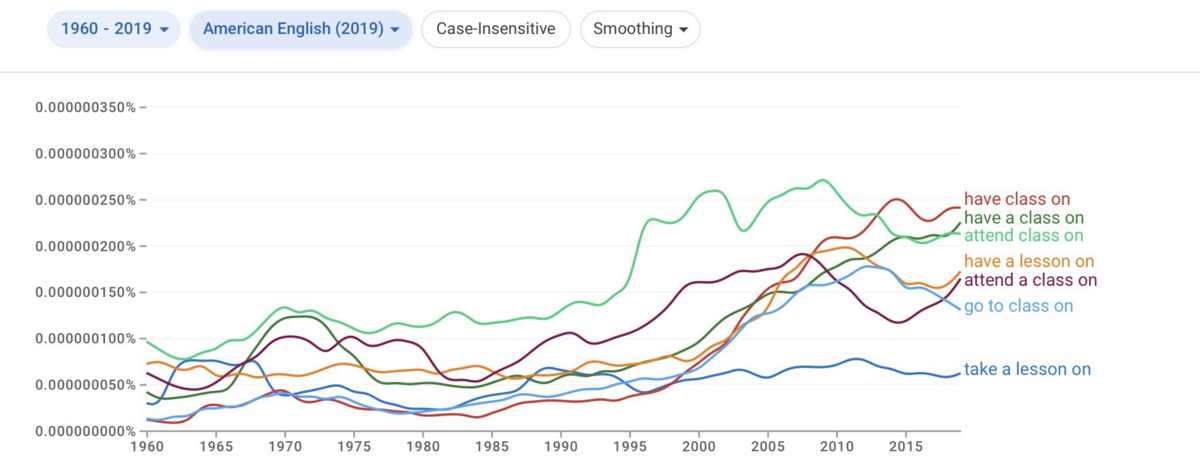1200x463 pixels.
Task: Click the light green peak near 2009
Action: point(821,181)
